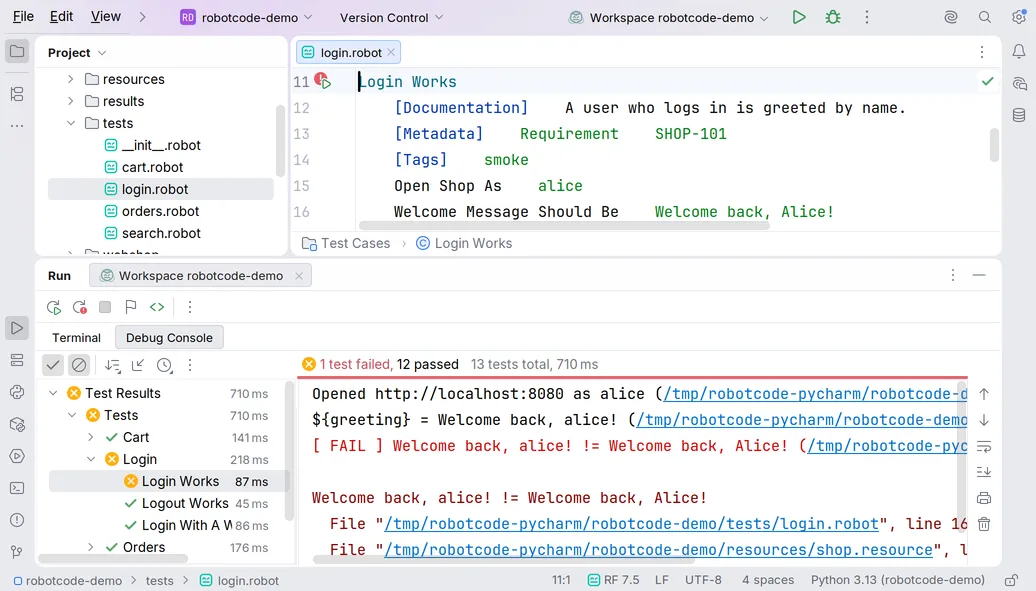Viewport: 1036px width, 591px height.
Task: Open resources/shop.resource link in stack trace
Action: point(658,549)
